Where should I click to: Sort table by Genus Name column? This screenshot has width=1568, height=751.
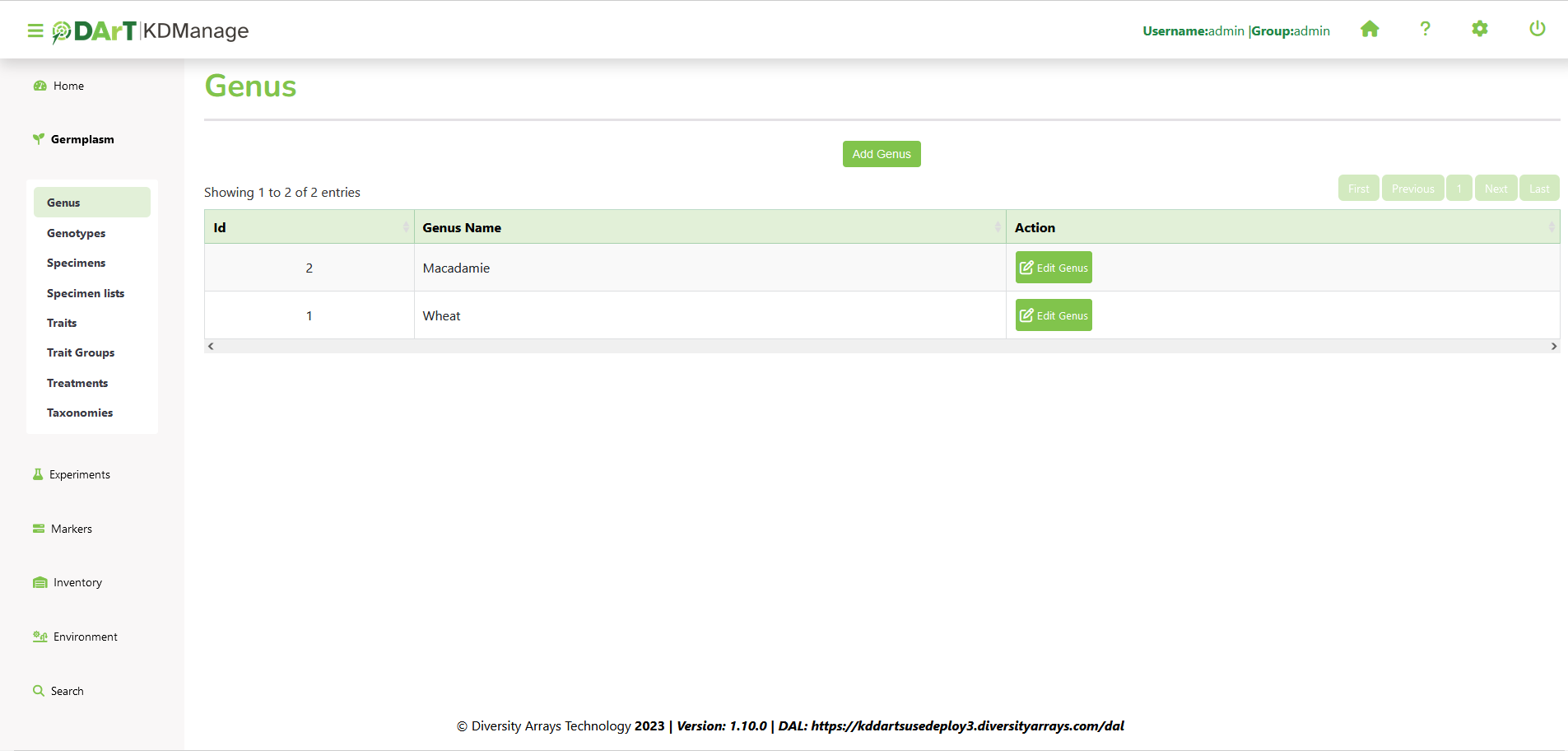(998, 227)
